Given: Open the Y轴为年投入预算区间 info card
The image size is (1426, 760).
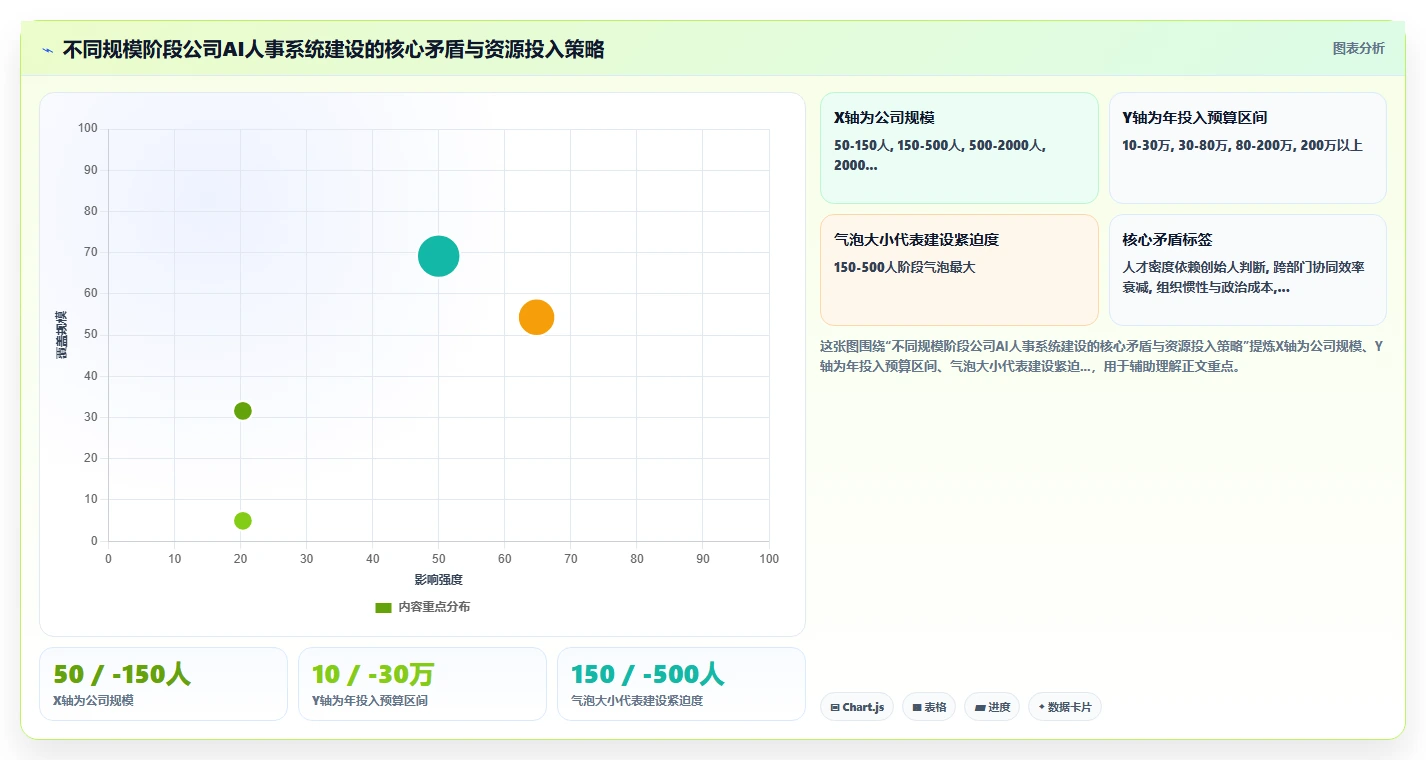Looking at the screenshot, I should tap(1247, 148).
